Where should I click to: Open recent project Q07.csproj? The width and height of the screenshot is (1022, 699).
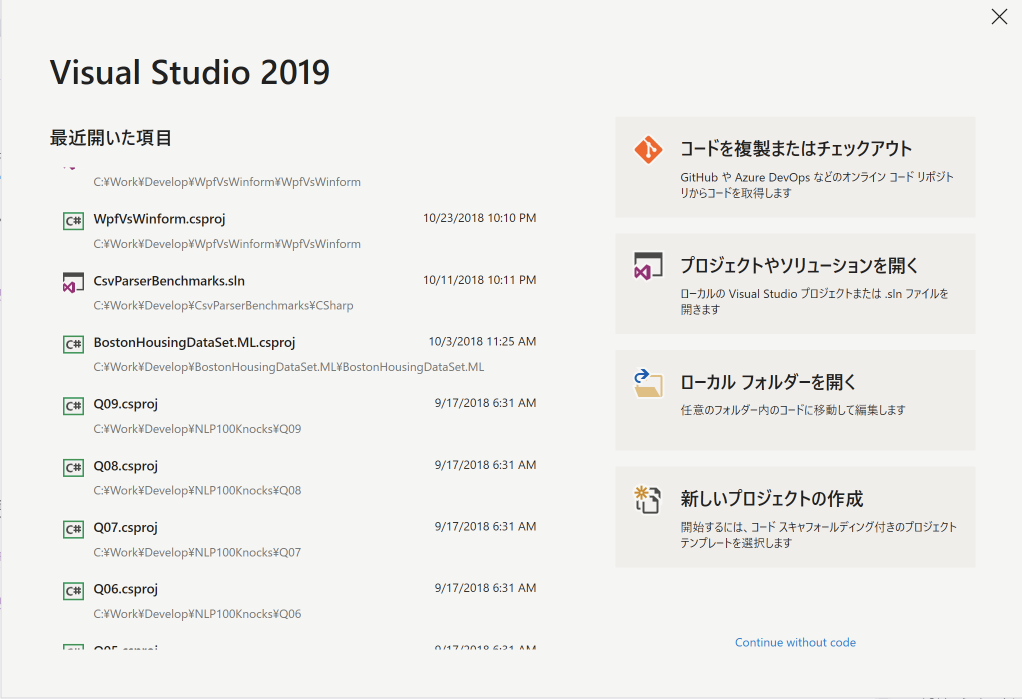[x=299, y=539]
